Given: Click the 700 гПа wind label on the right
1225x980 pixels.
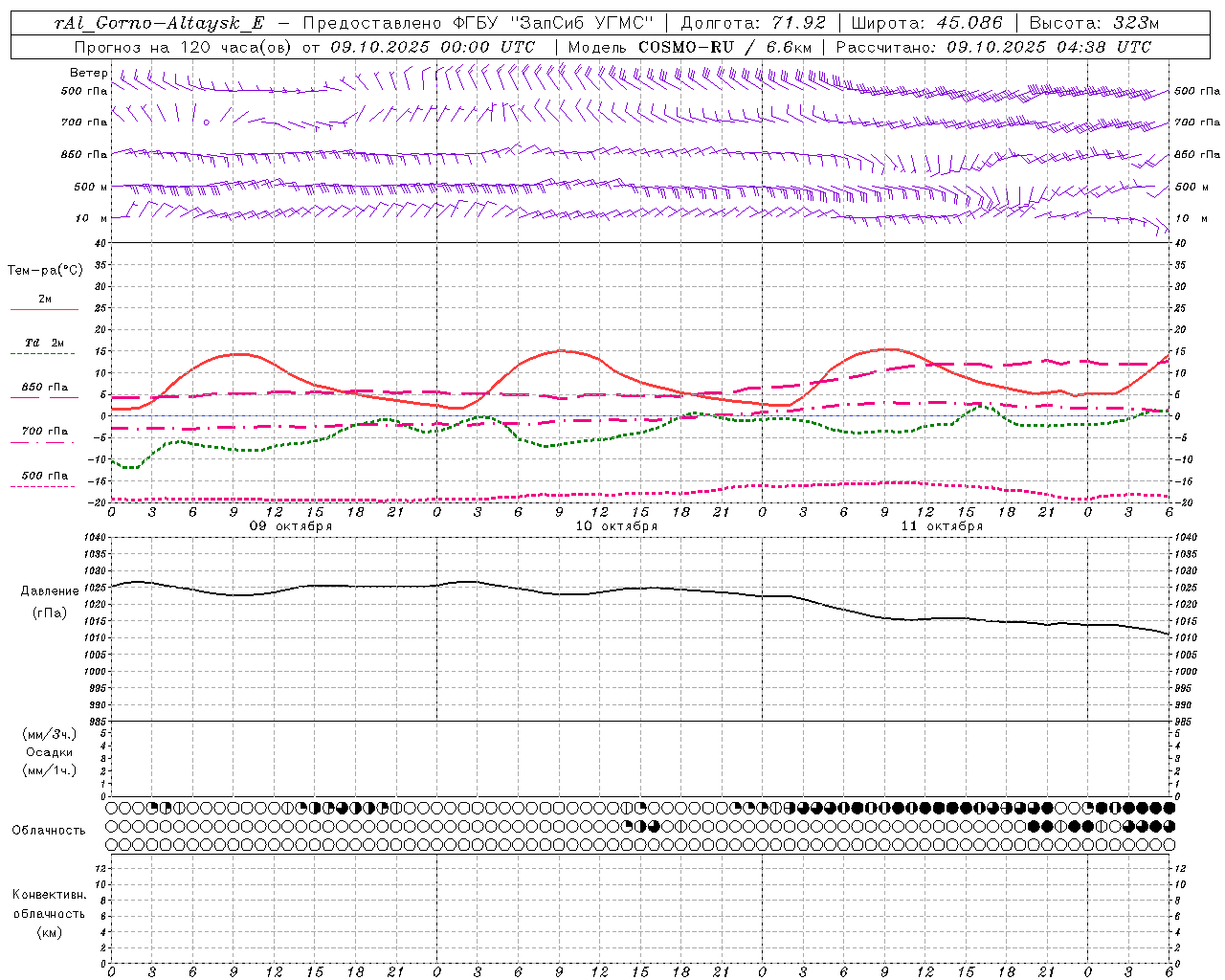Looking at the screenshot, I should click(1197, 122).
